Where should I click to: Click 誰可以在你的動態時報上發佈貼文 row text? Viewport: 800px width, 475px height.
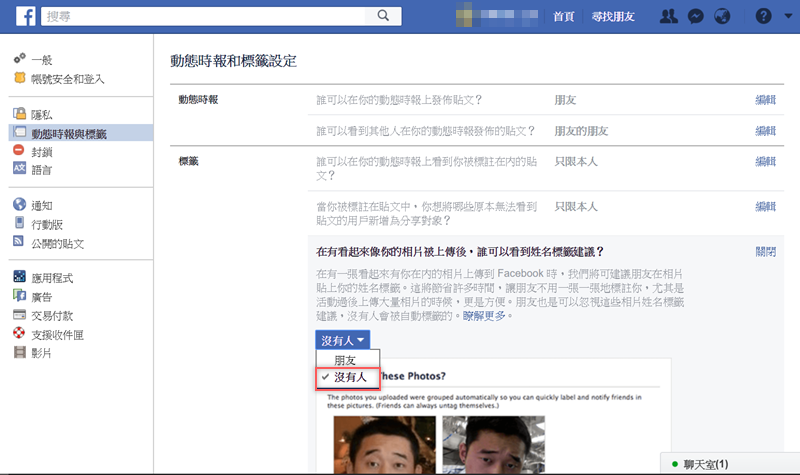(x=399, y=100)
